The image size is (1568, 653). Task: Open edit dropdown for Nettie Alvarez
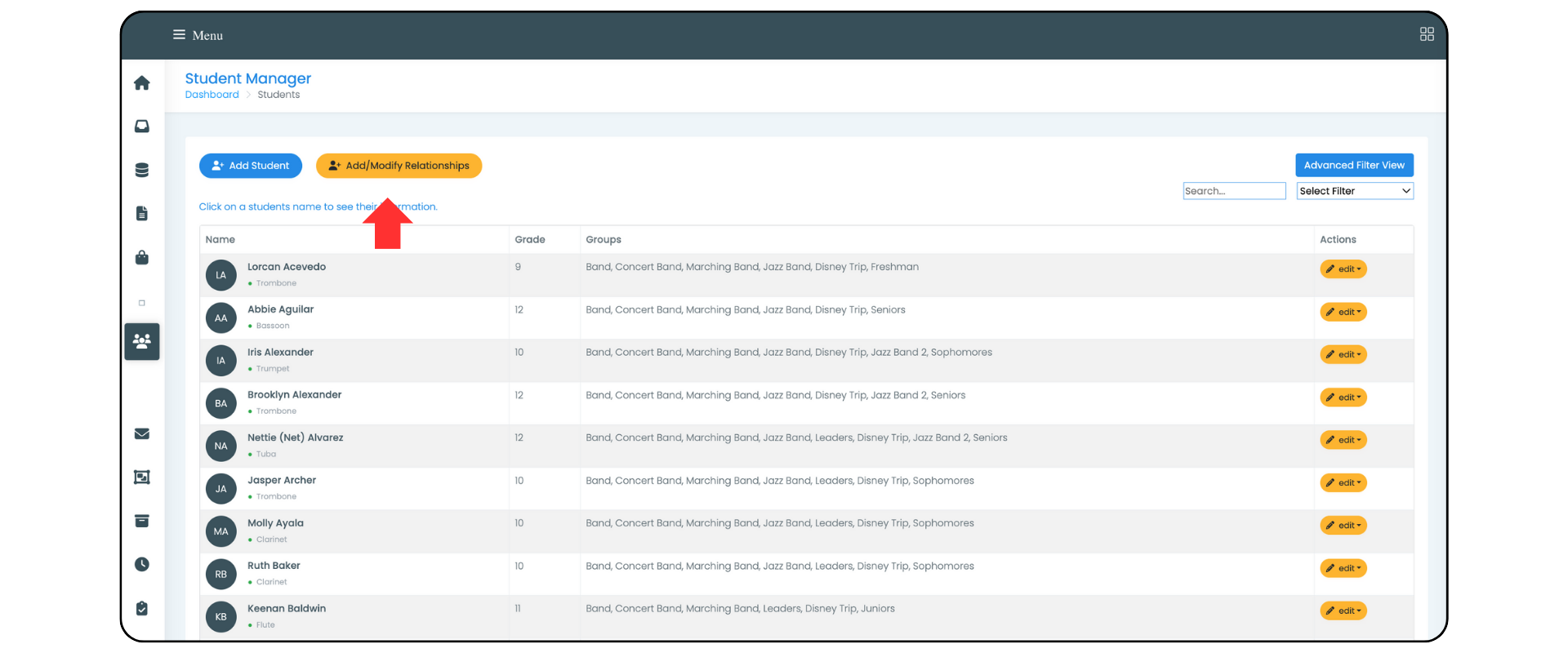pyautogui.click(x=1343, y=440)
